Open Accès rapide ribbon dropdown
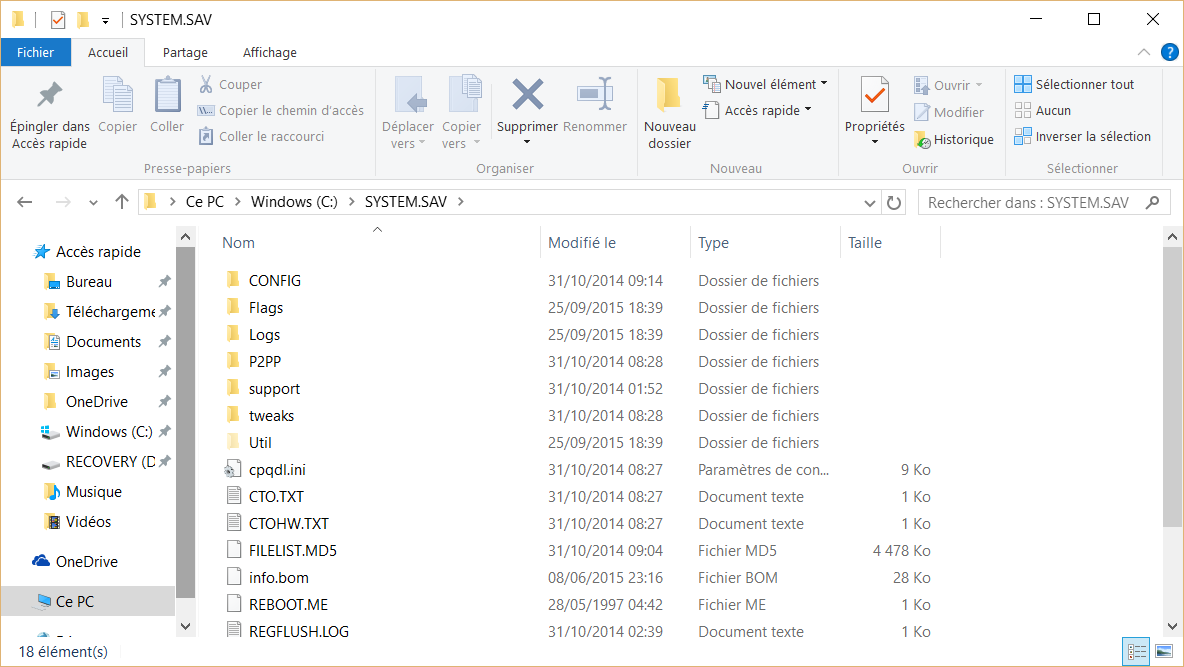Screen dimensions: 1184x667 coord(757,110)
